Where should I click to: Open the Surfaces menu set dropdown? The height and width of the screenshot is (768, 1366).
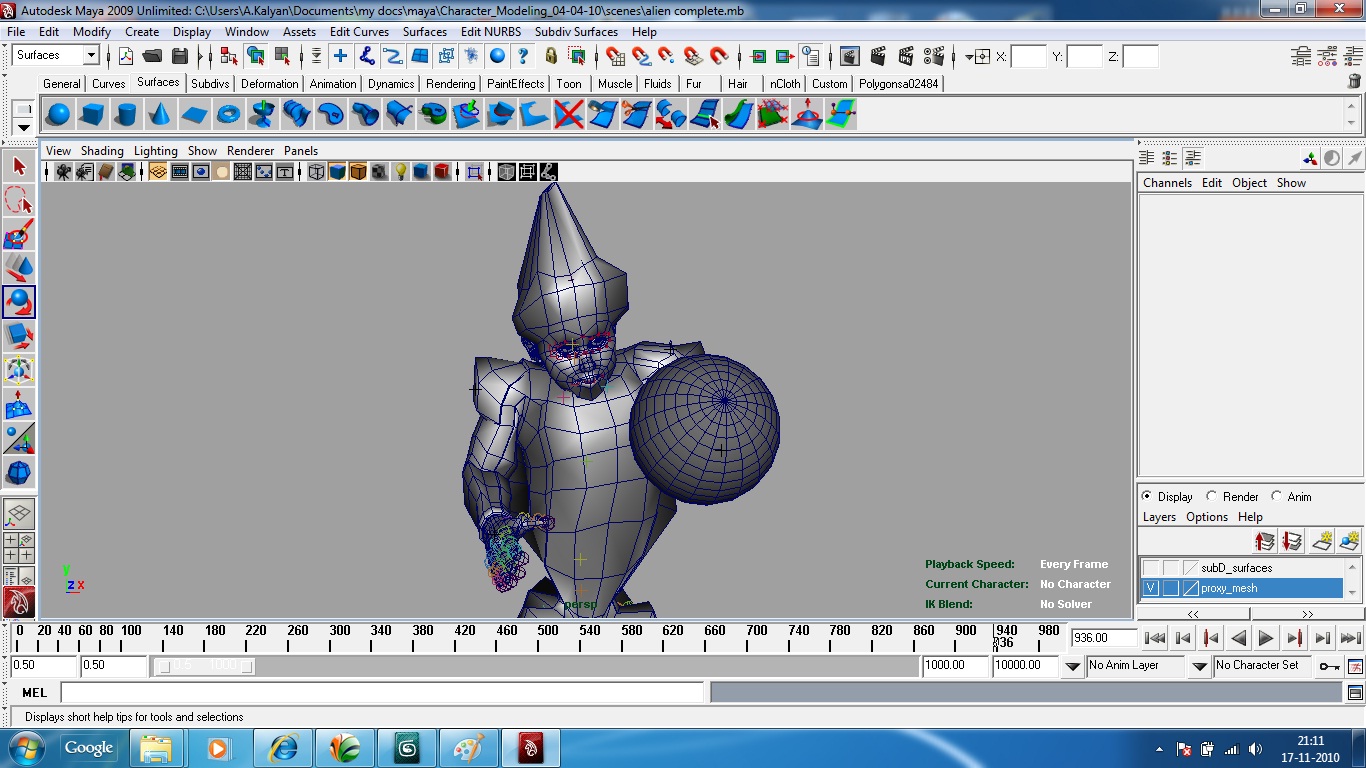(91, 55)
